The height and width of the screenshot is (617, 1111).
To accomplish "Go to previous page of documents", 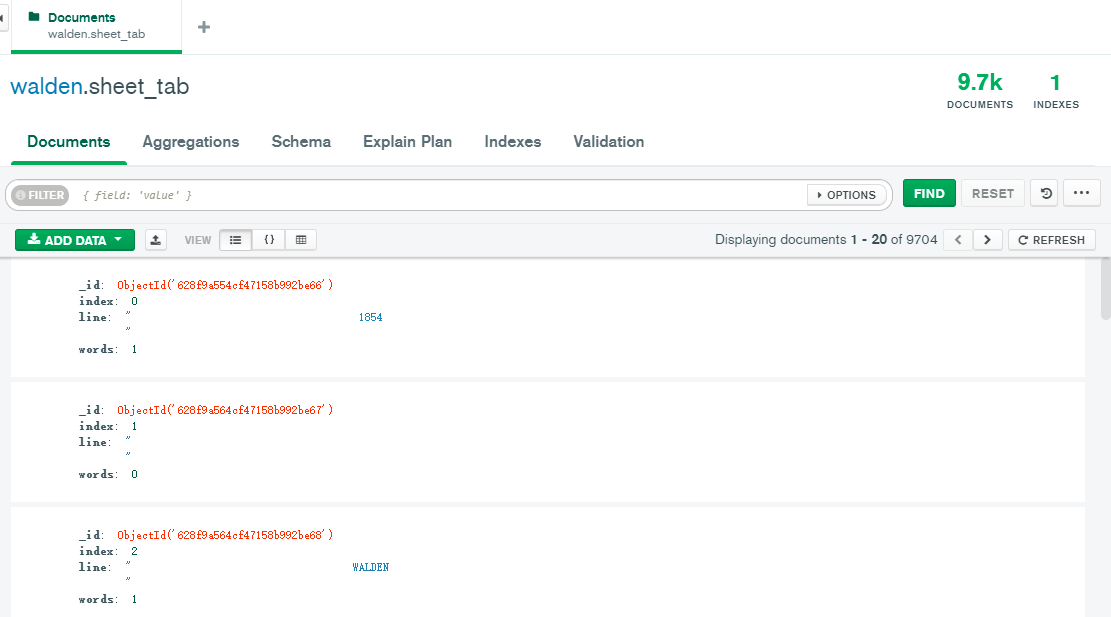I will tap(958, 240).
